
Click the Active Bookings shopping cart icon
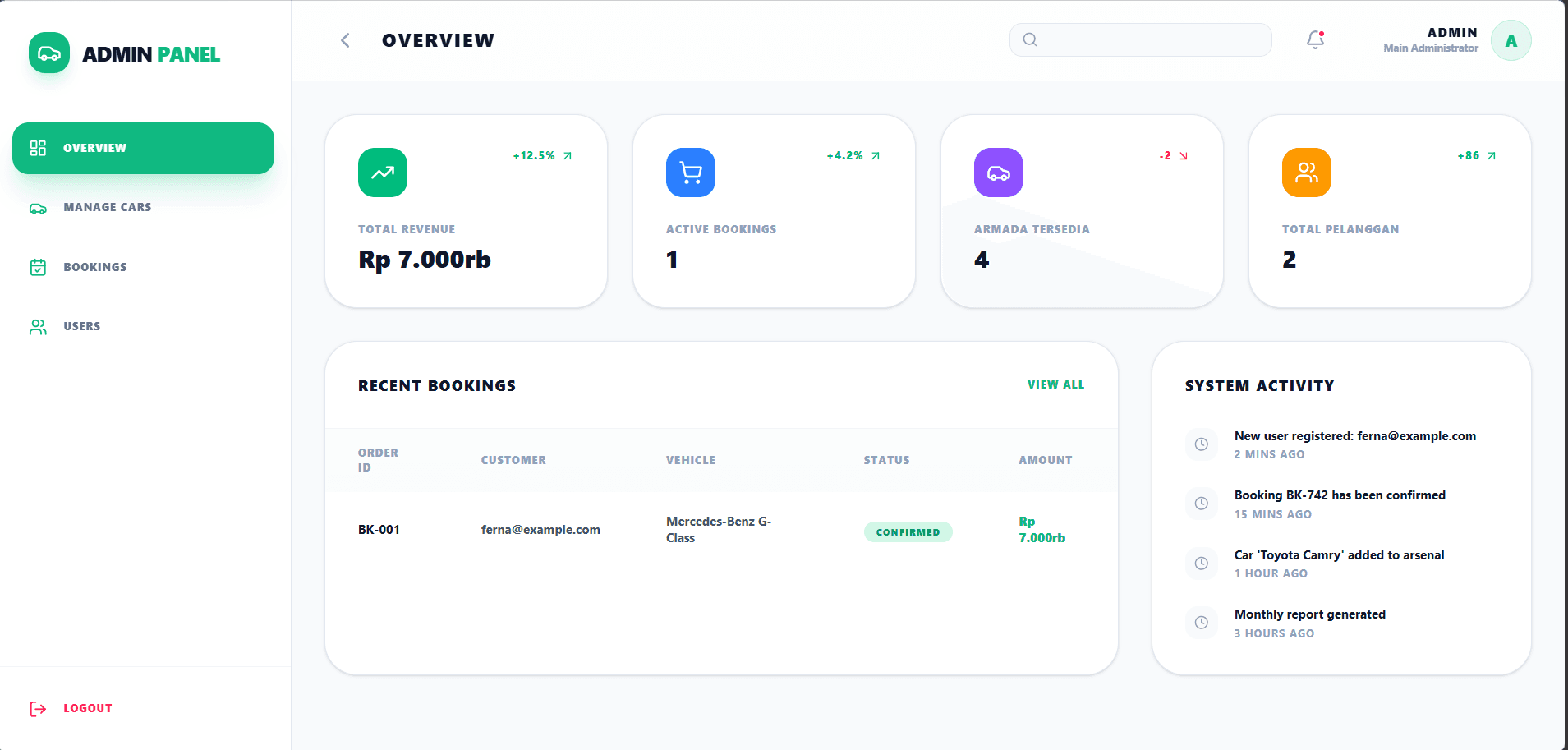(x=690, y=173)
